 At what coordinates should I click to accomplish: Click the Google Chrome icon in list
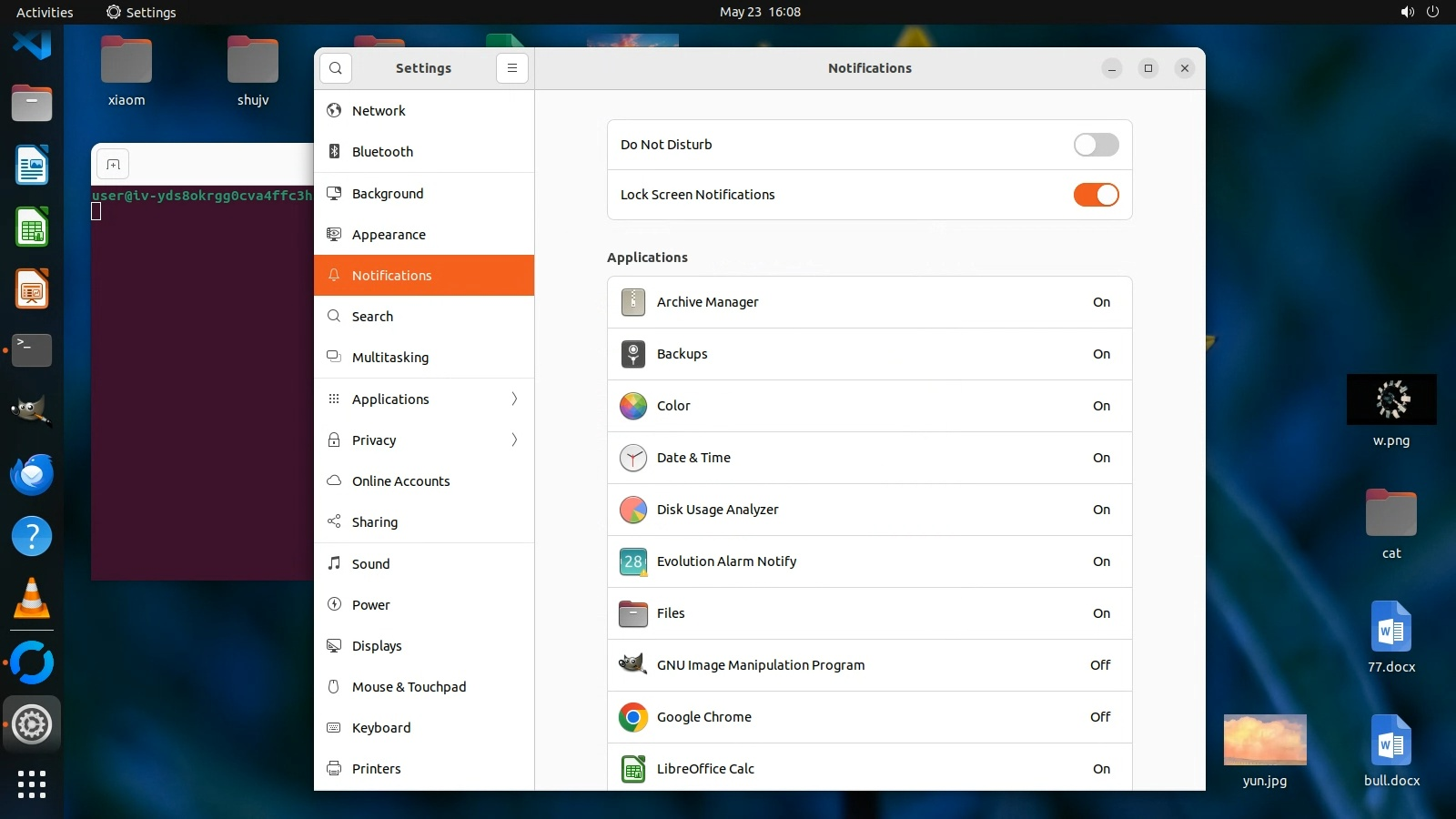tap(633, 717)
